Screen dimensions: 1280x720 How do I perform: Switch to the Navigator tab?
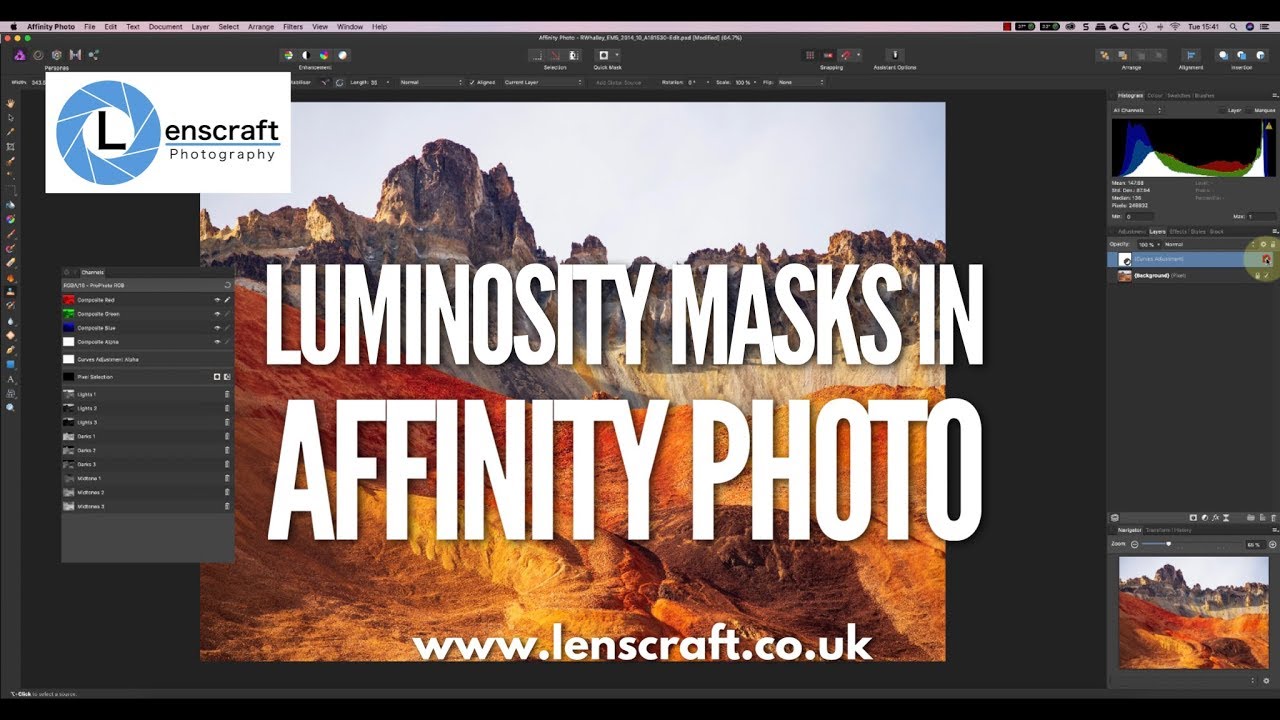pos(1129,530)
